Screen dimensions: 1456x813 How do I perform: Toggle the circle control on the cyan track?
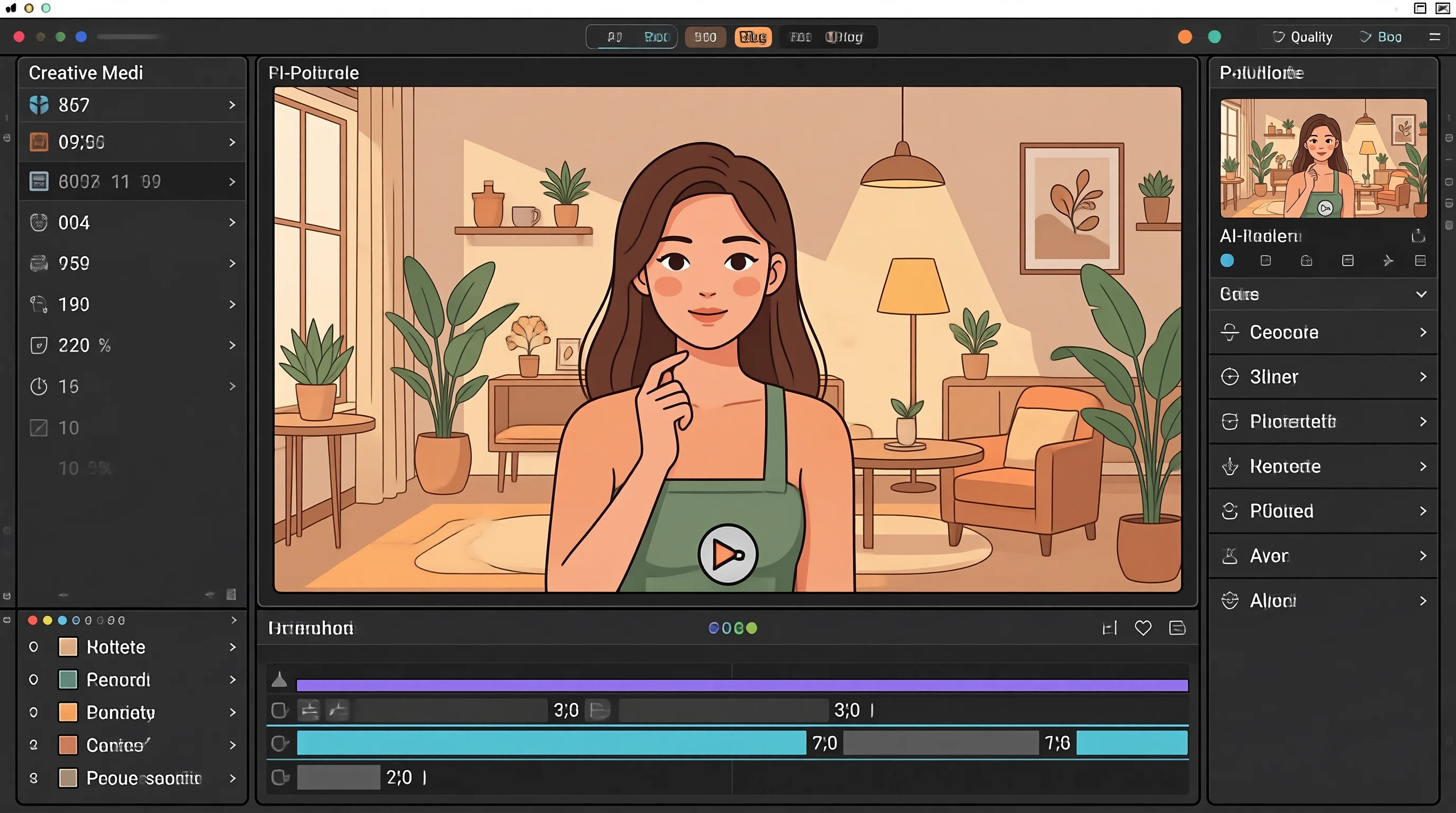(x=280, y=743)
